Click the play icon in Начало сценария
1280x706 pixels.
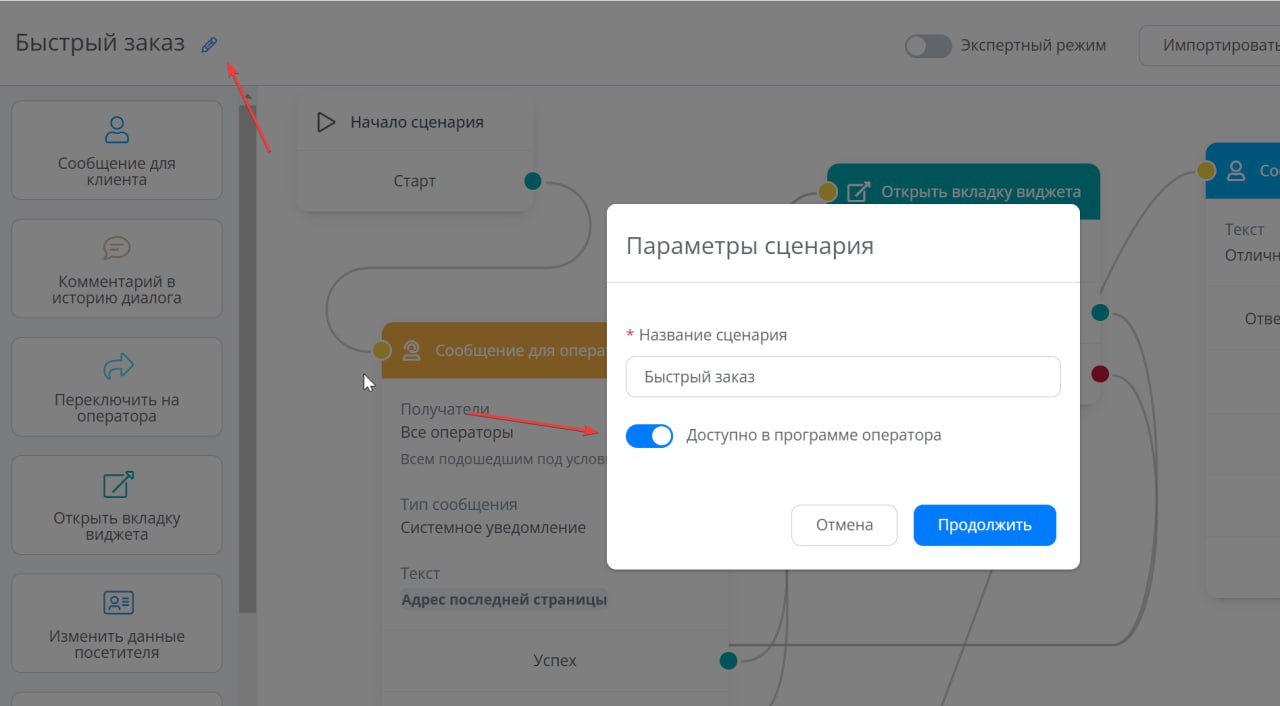coord(326,122)
